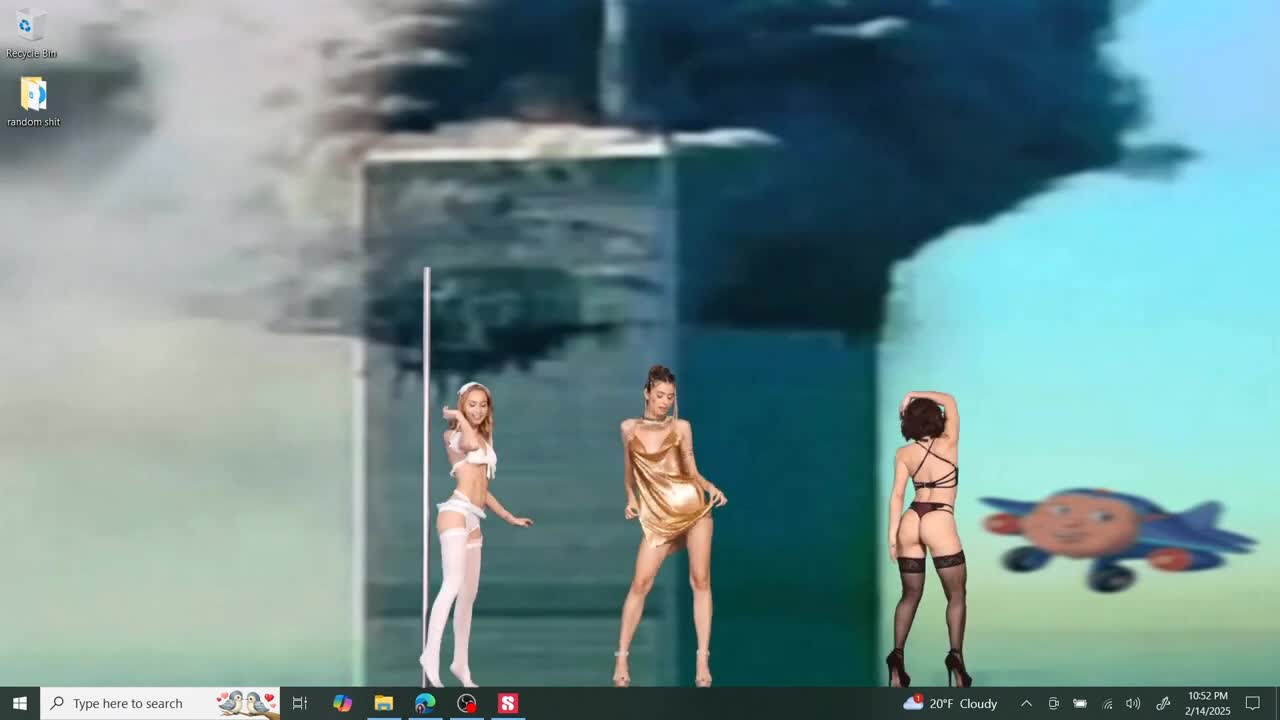Screen dimensions: 1280x720
Task: Open the Wi-Fi network flyout
Action: click(1107, 703)
